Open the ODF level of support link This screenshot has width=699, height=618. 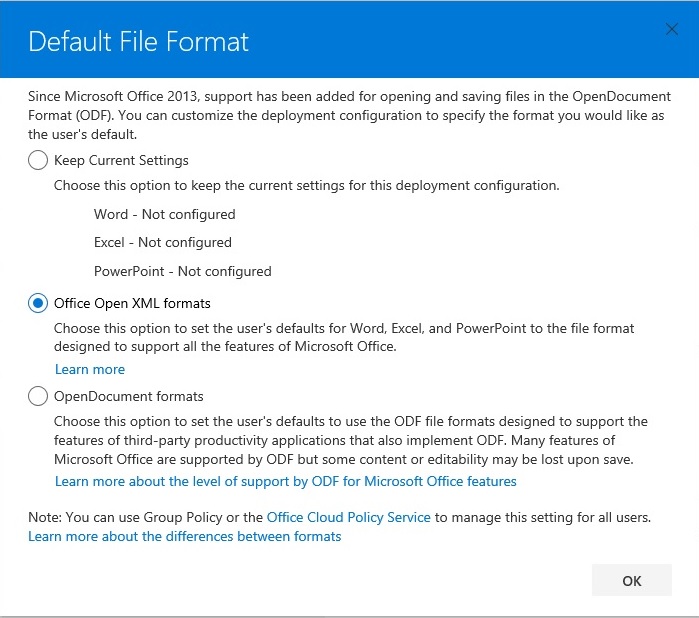tap(286, 481)
